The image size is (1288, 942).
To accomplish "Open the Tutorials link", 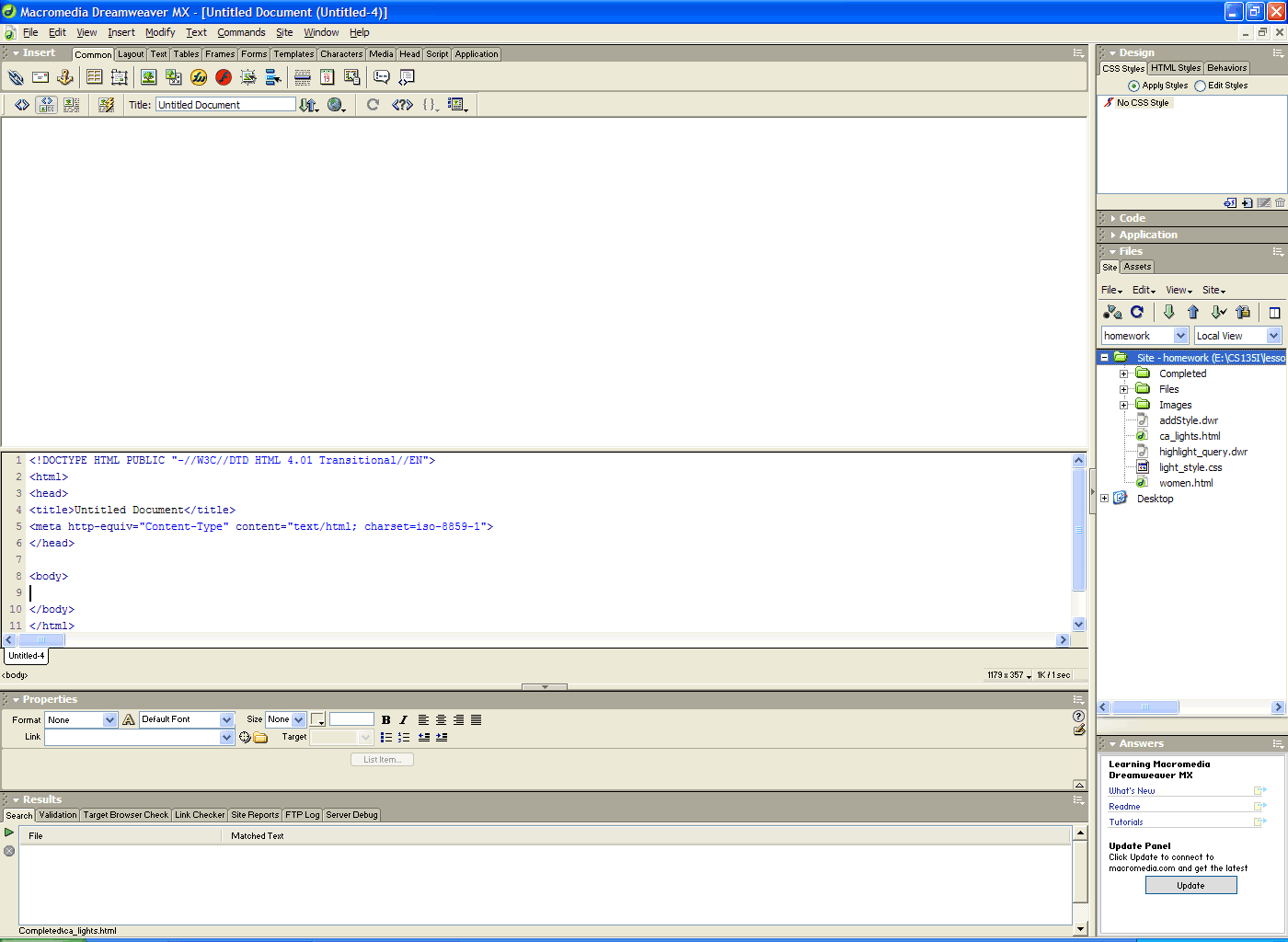I will coord(1126,822).
